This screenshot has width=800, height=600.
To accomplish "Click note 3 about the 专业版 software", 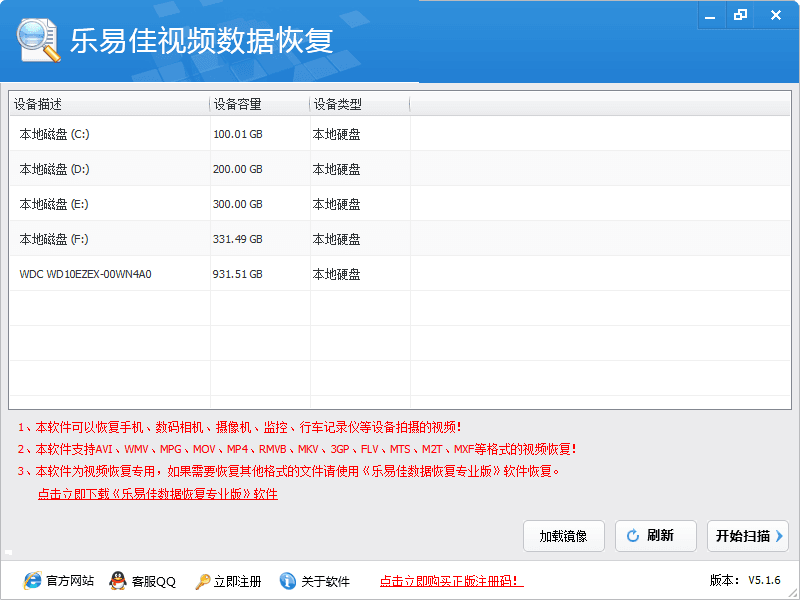I will point(288,471).
